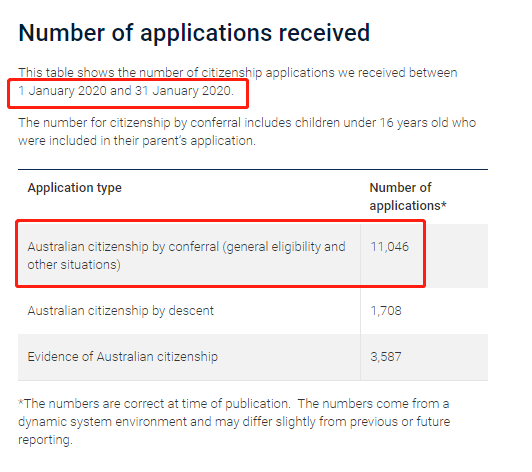Click the 'applications*' header word with the asterisk
This screenshot has width=532, height=472.
[x=408, y=206]
